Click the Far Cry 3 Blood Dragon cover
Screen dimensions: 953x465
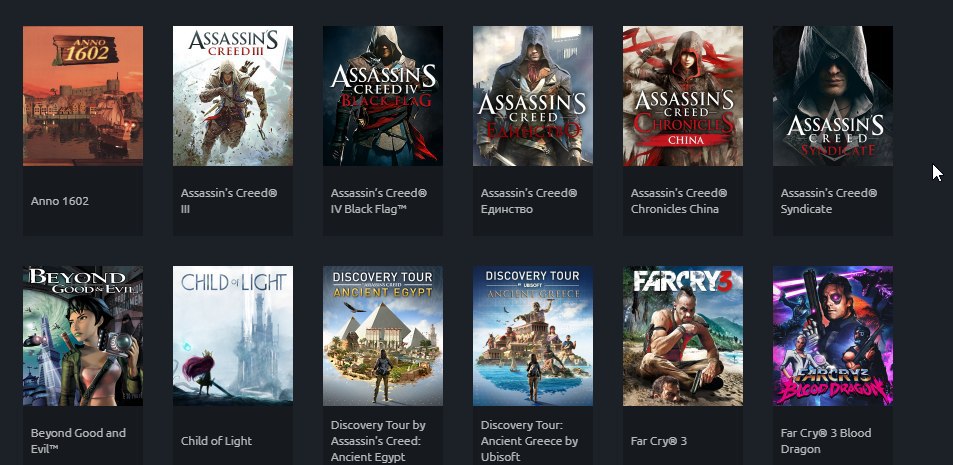[x=833, y=336]
